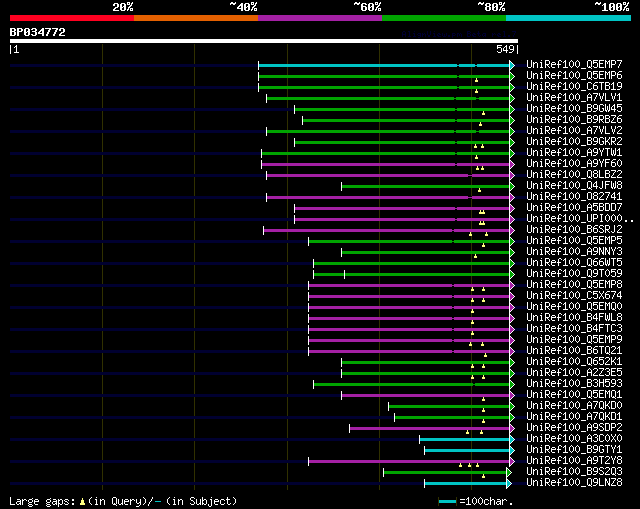
Task: Select the UniRef100_Q5EMP9 label
Action: pyautogui.click(x=574, y=340)
